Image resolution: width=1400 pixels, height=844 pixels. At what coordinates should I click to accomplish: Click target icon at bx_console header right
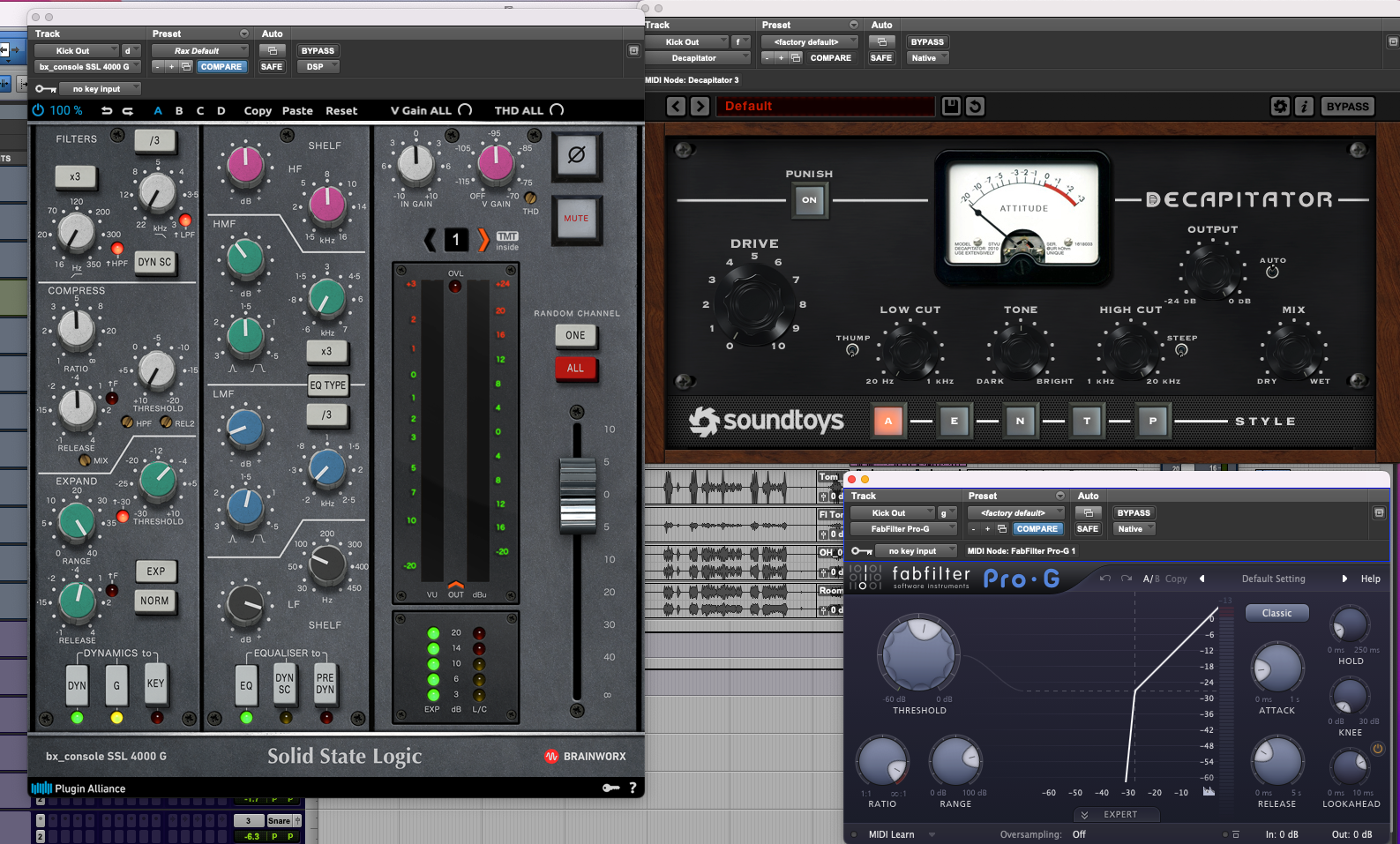point(633,51)
